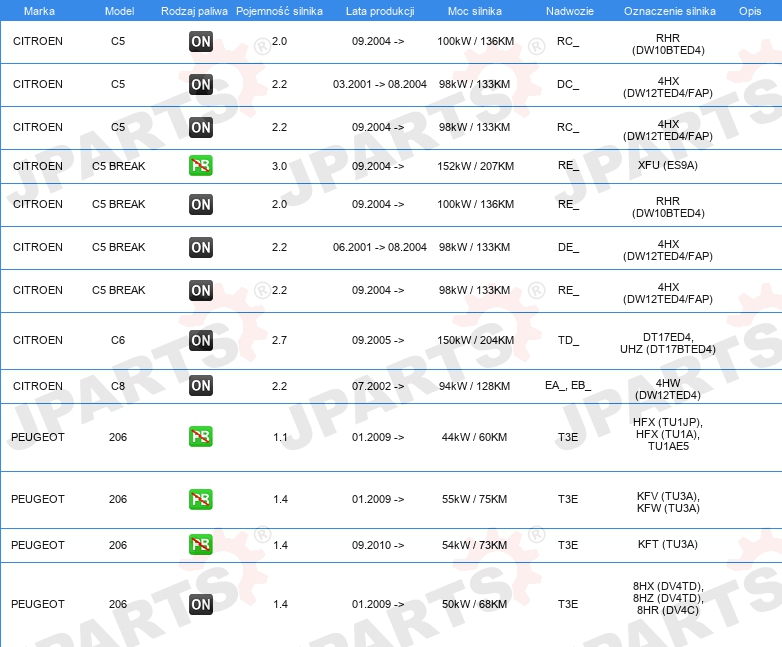The height and width of the screenshot is (647, 782).
Task: Click the 'HFX (TU1JP), HFX (TU1A), TU1AE5' engine cell
Action: pos(668,434)
